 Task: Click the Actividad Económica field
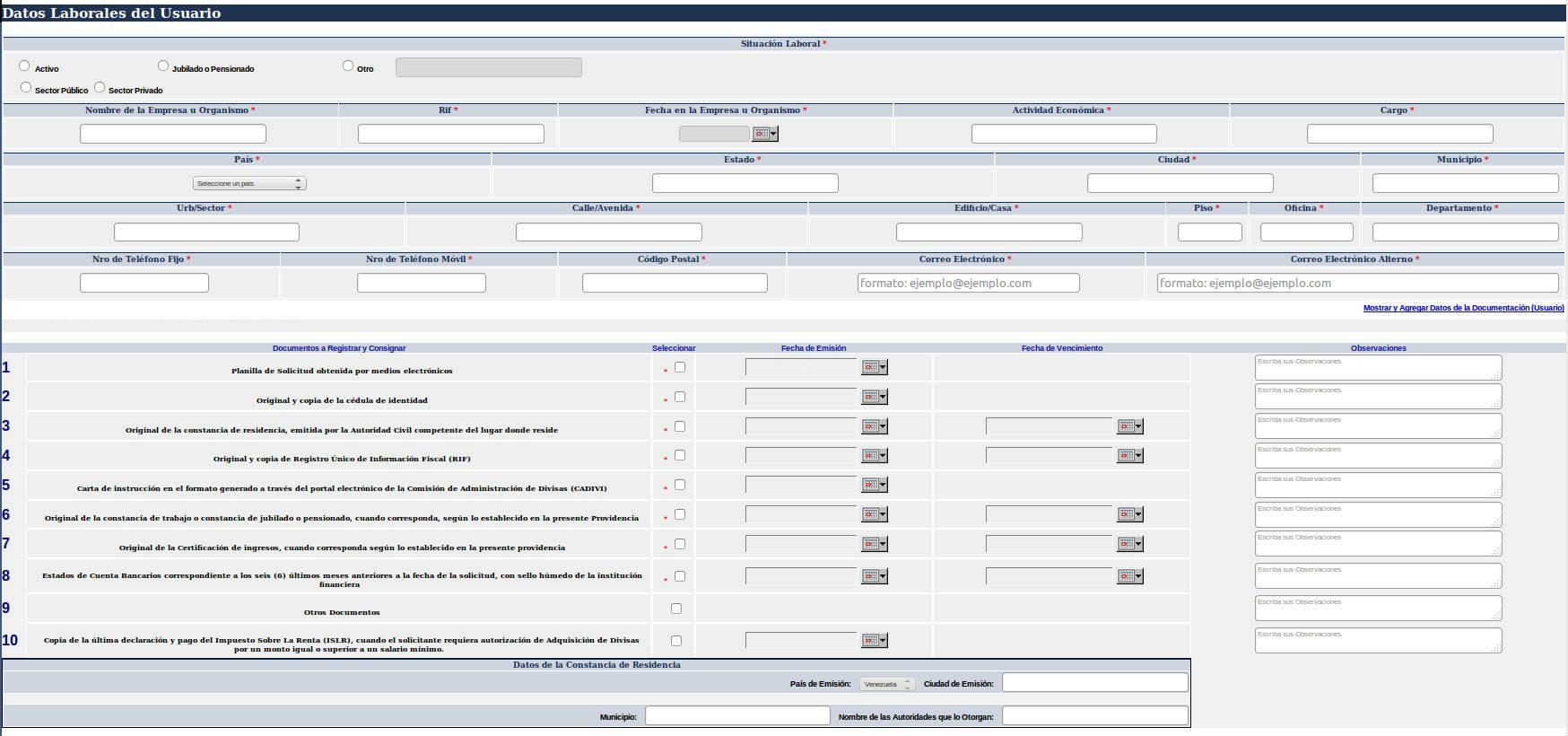click(1064, 134)
